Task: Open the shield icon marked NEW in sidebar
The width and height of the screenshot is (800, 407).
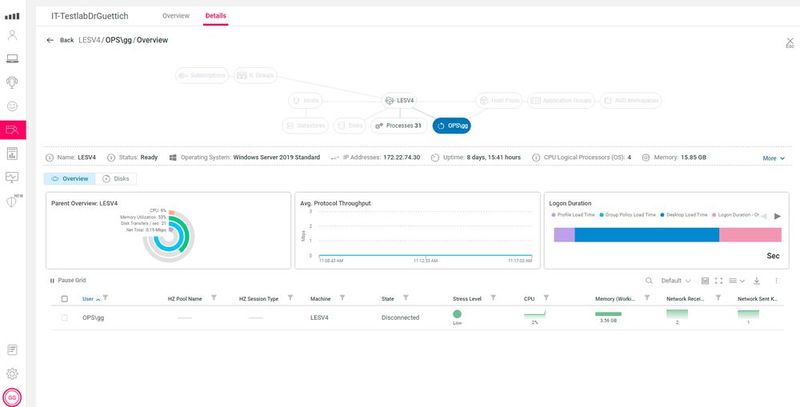Action: click(x=13, y=201)
